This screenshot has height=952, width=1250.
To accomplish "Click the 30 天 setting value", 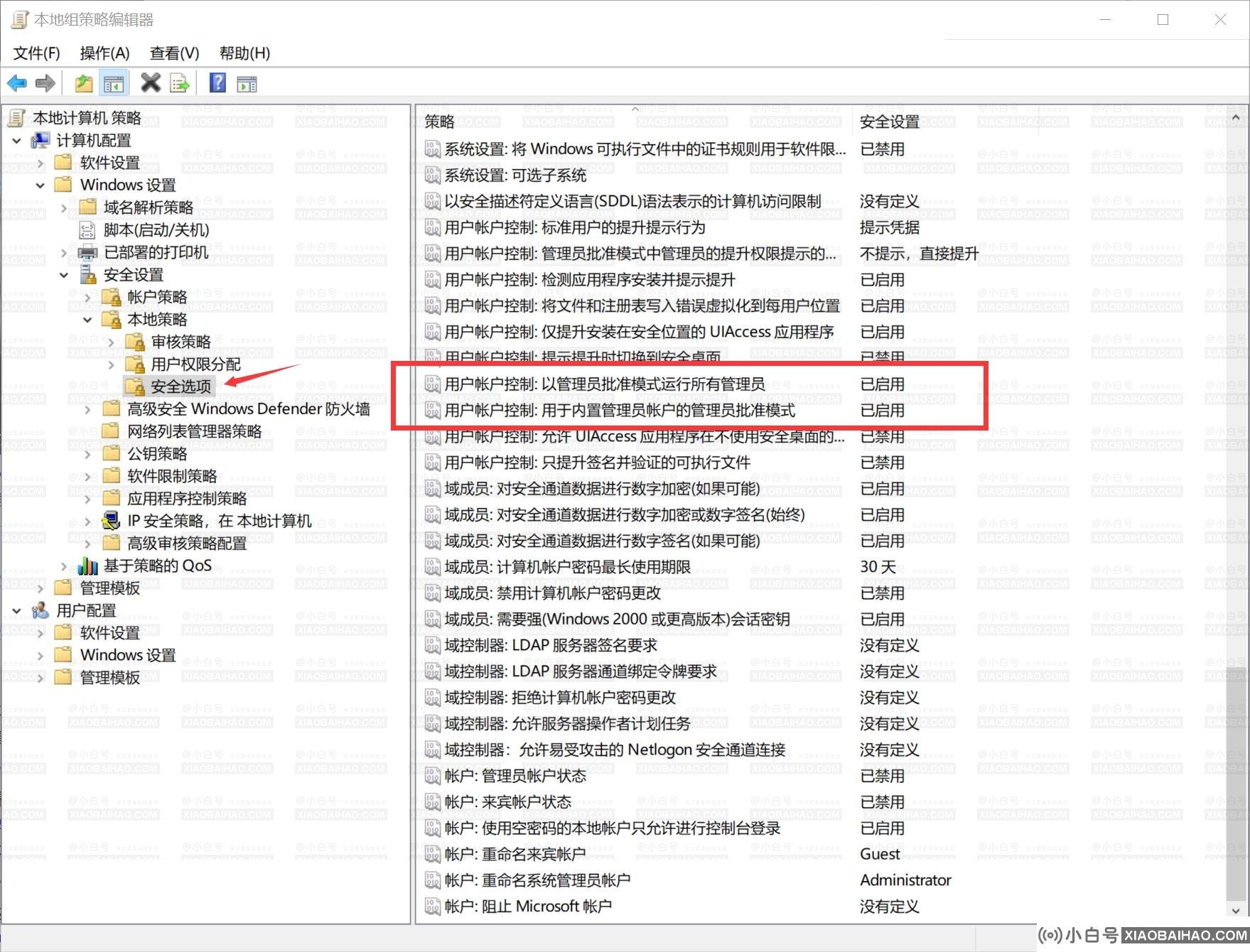I will tap(878, 567).
